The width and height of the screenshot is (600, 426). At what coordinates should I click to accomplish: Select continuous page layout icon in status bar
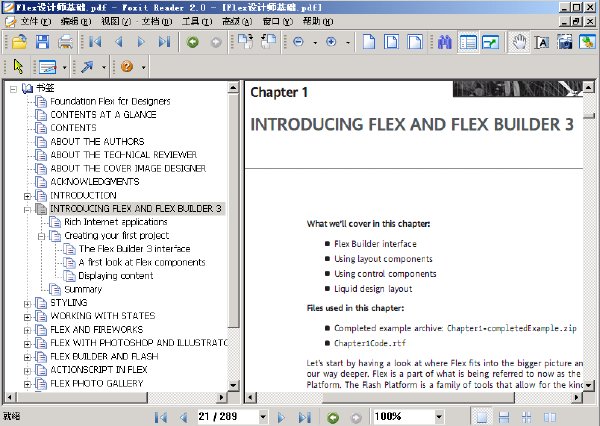[x=504, y=417]
